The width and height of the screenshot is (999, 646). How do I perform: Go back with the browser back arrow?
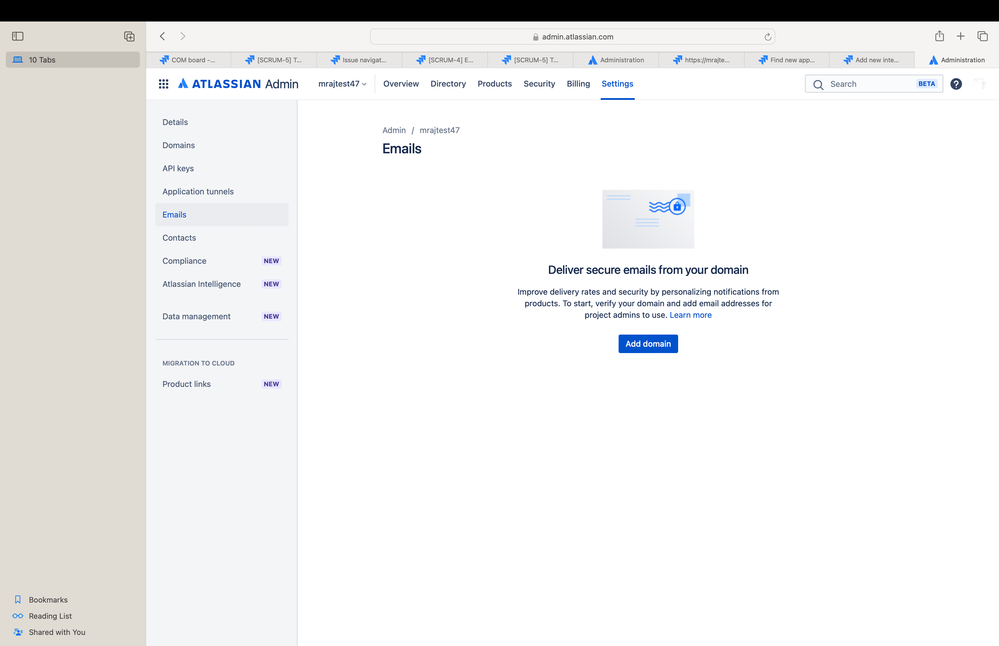tap(162, 36)
